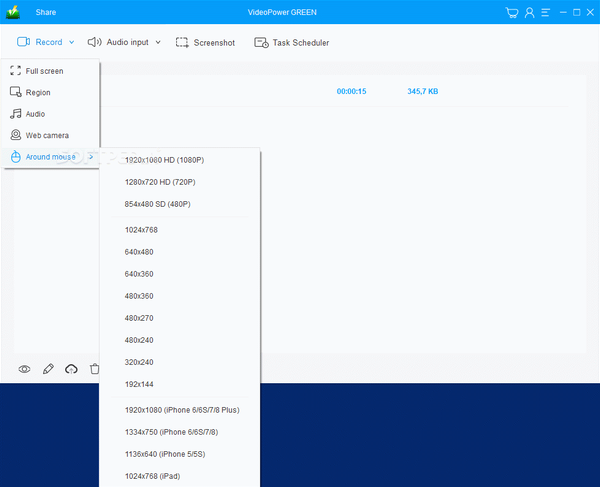
Task: Expand the Around mouse submenu chevron
Action: 91,157
